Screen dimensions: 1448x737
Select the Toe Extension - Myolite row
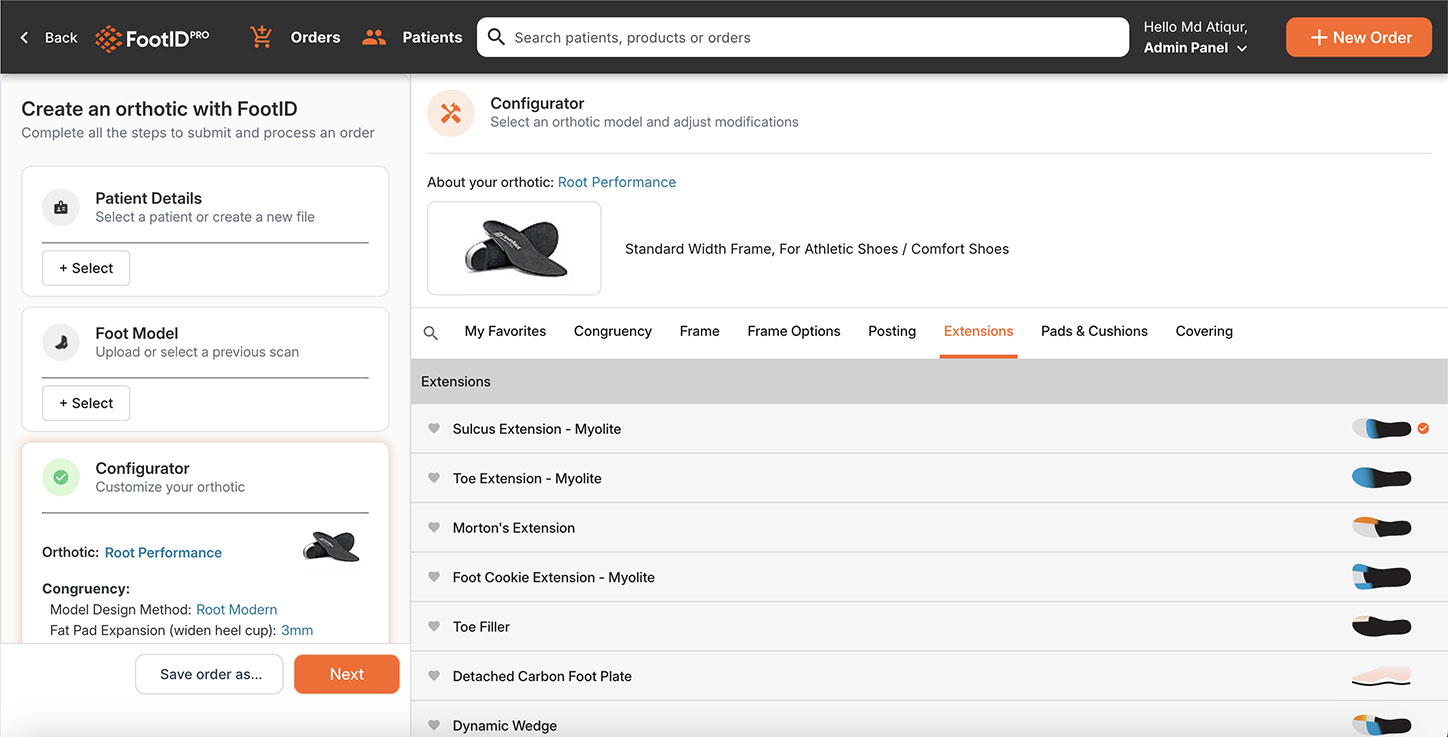[x=929, y=478]
